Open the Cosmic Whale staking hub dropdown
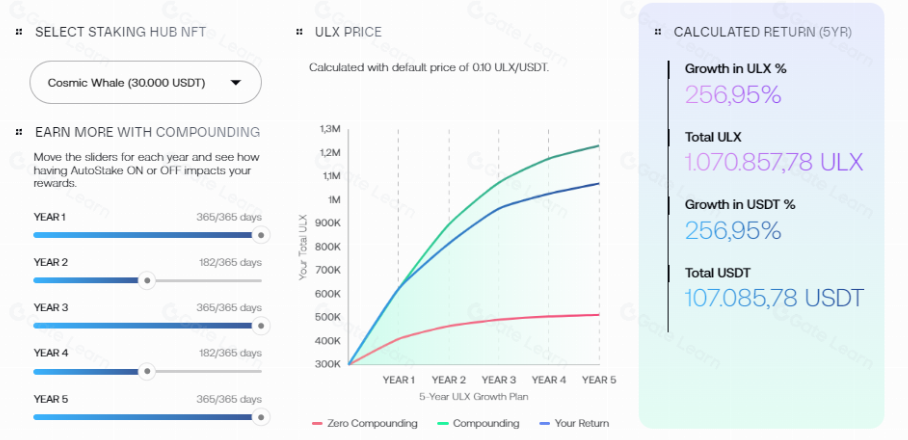The height and width of the screenshot is (440, 908). tap(145, 83)
